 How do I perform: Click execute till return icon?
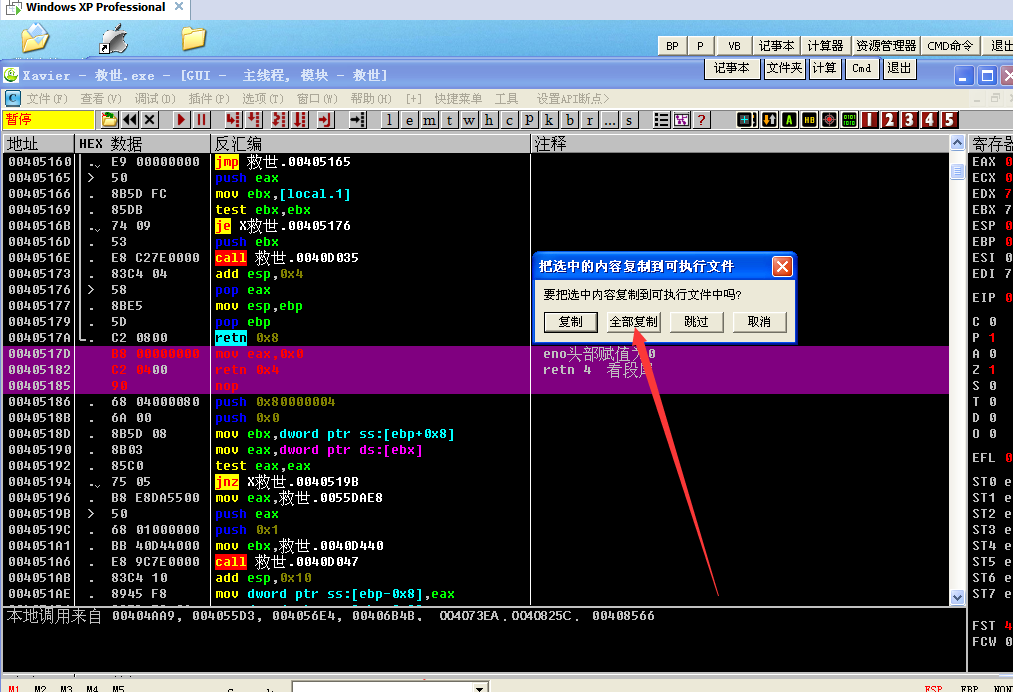tap(325, 120)
